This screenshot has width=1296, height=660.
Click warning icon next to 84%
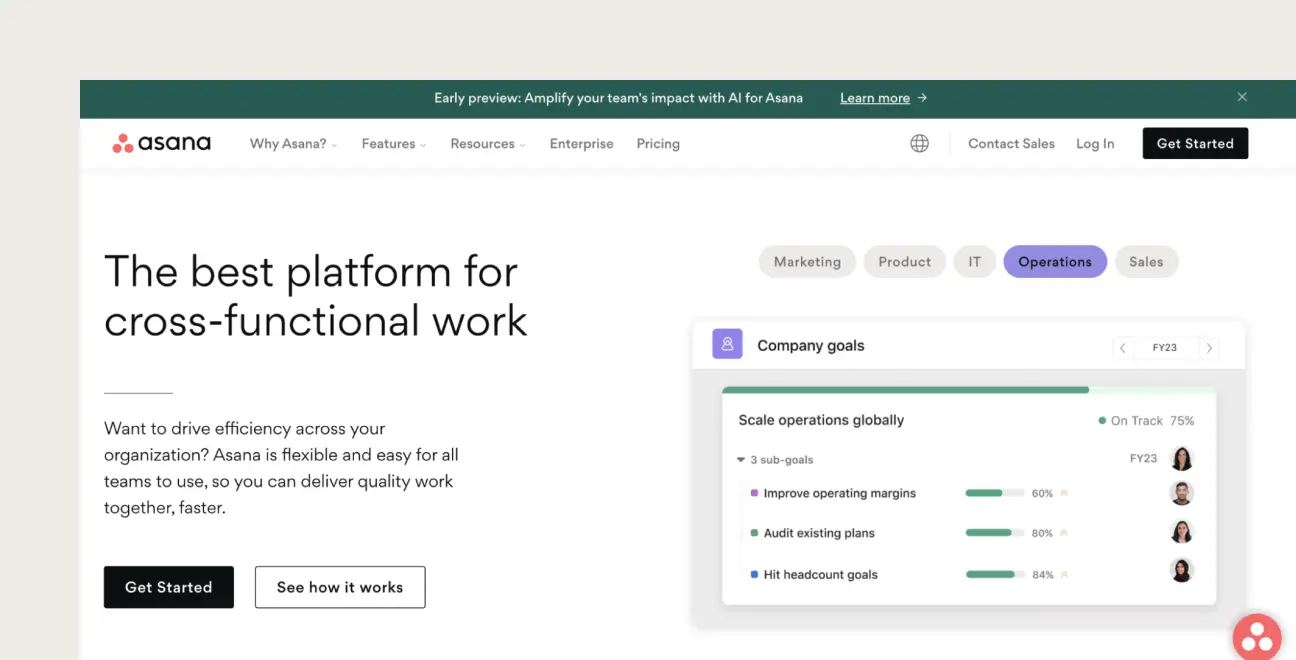(x=1064, y=575)
